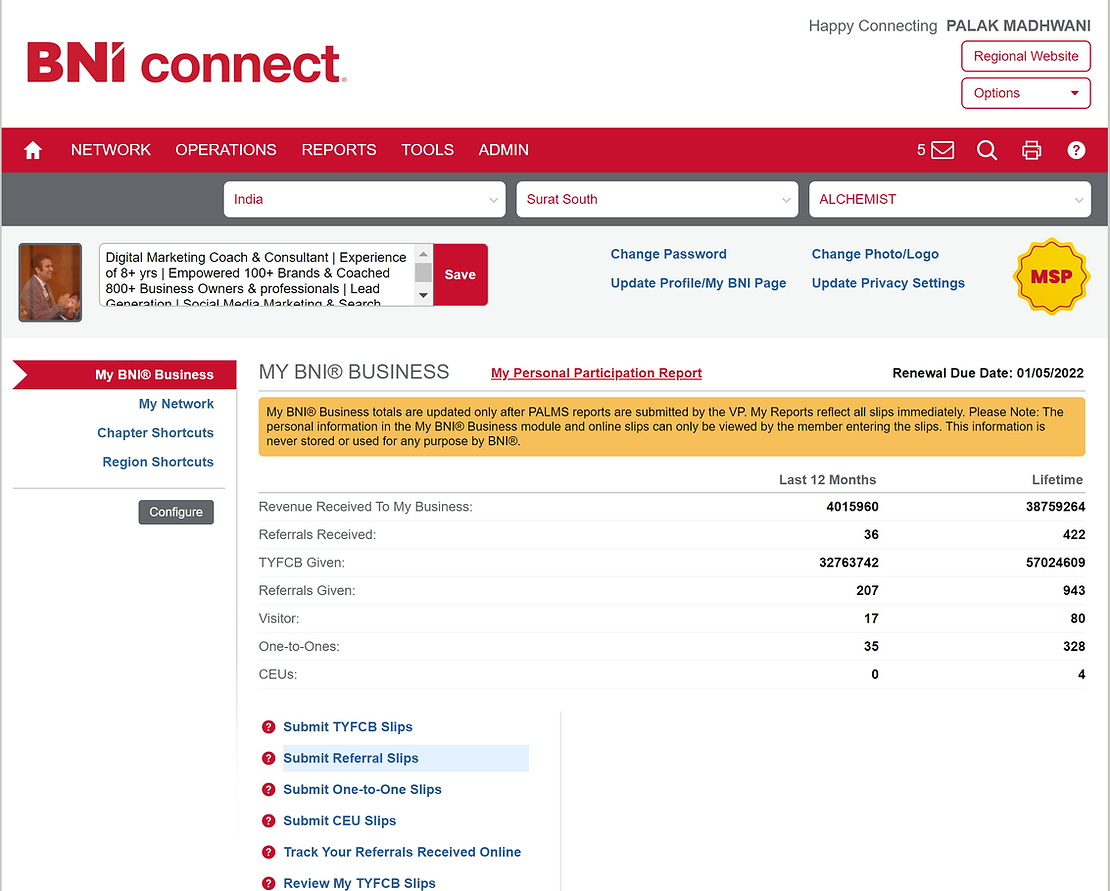1110x891 pixels.
Task: Click the Configure button
Action: [x=176, y=512]
